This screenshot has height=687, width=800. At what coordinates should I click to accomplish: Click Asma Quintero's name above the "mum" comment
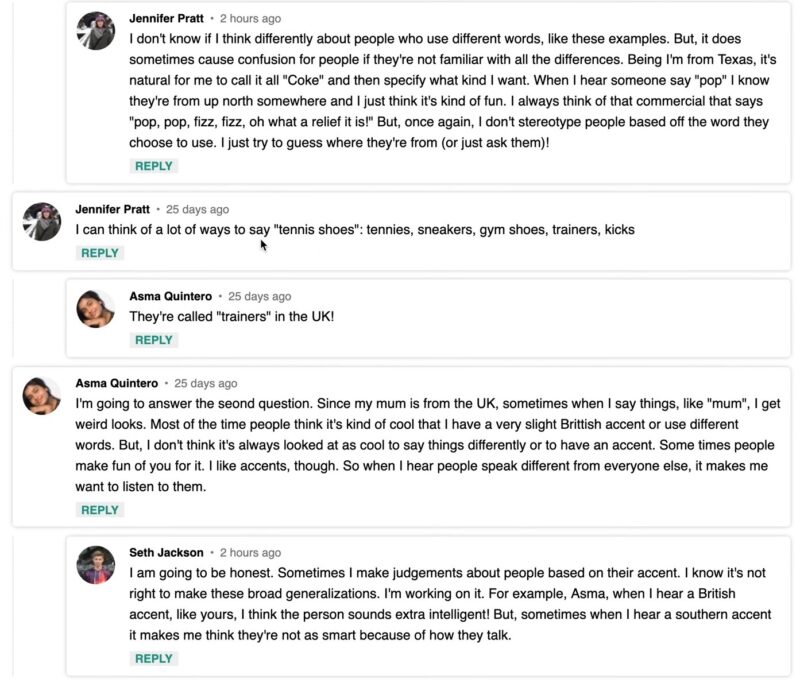point(116,383)
